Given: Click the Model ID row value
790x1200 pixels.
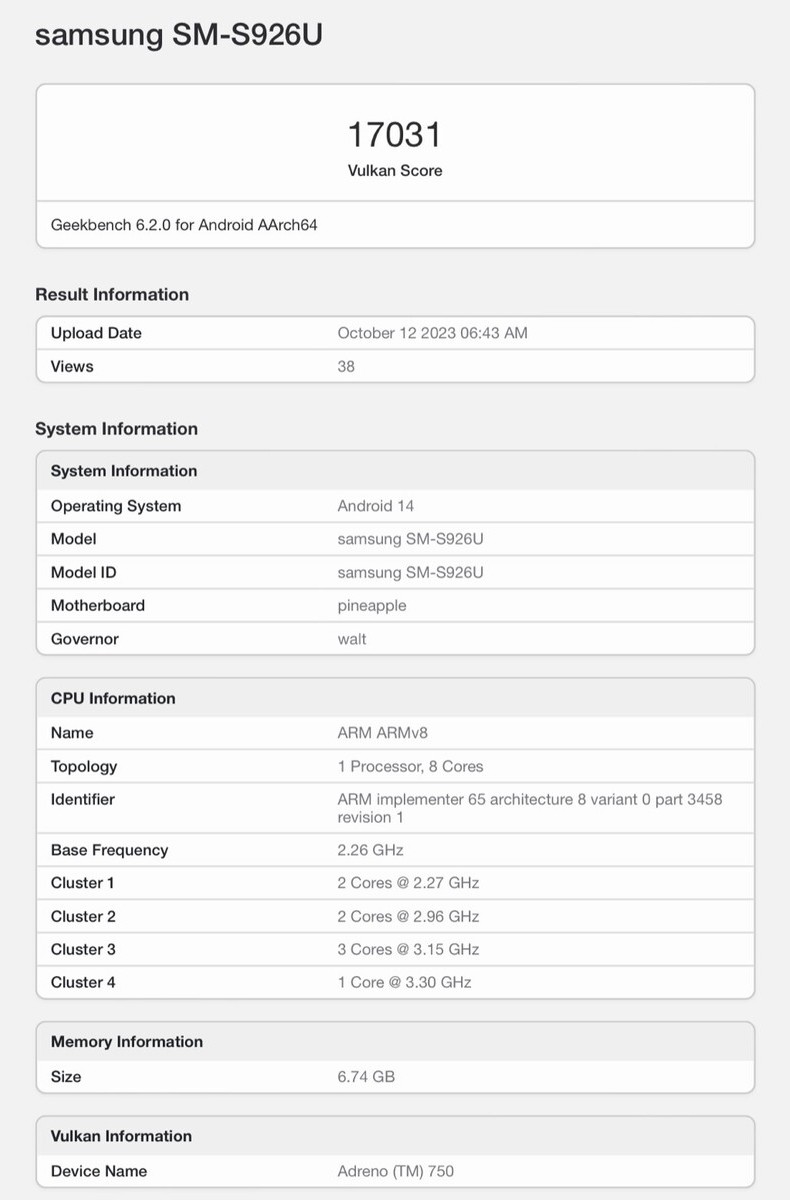Looking at the screenshot, I should pyautogui.click(x=410, y=572).
